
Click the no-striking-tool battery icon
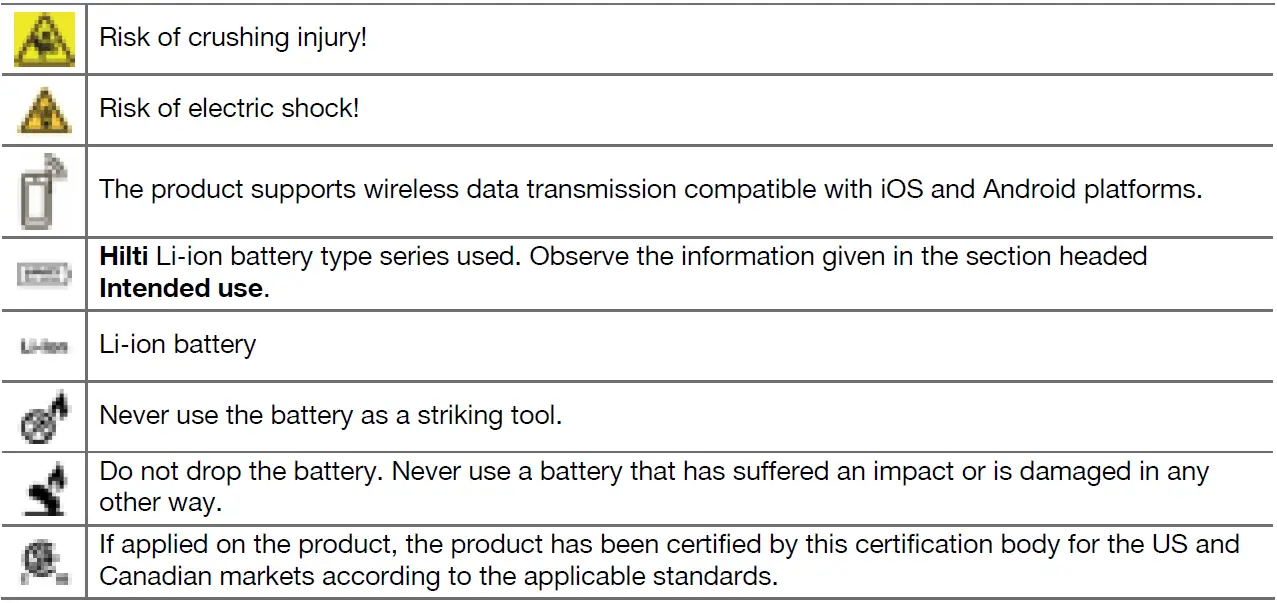click(44, 414)
